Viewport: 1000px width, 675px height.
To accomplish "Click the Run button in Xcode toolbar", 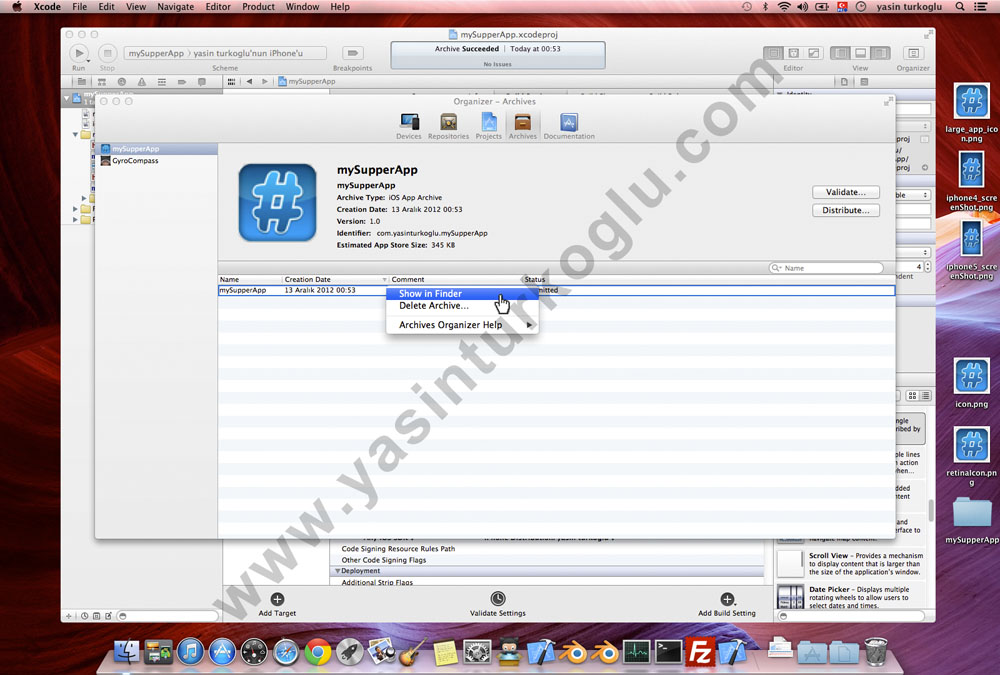I will coord(78,54).
